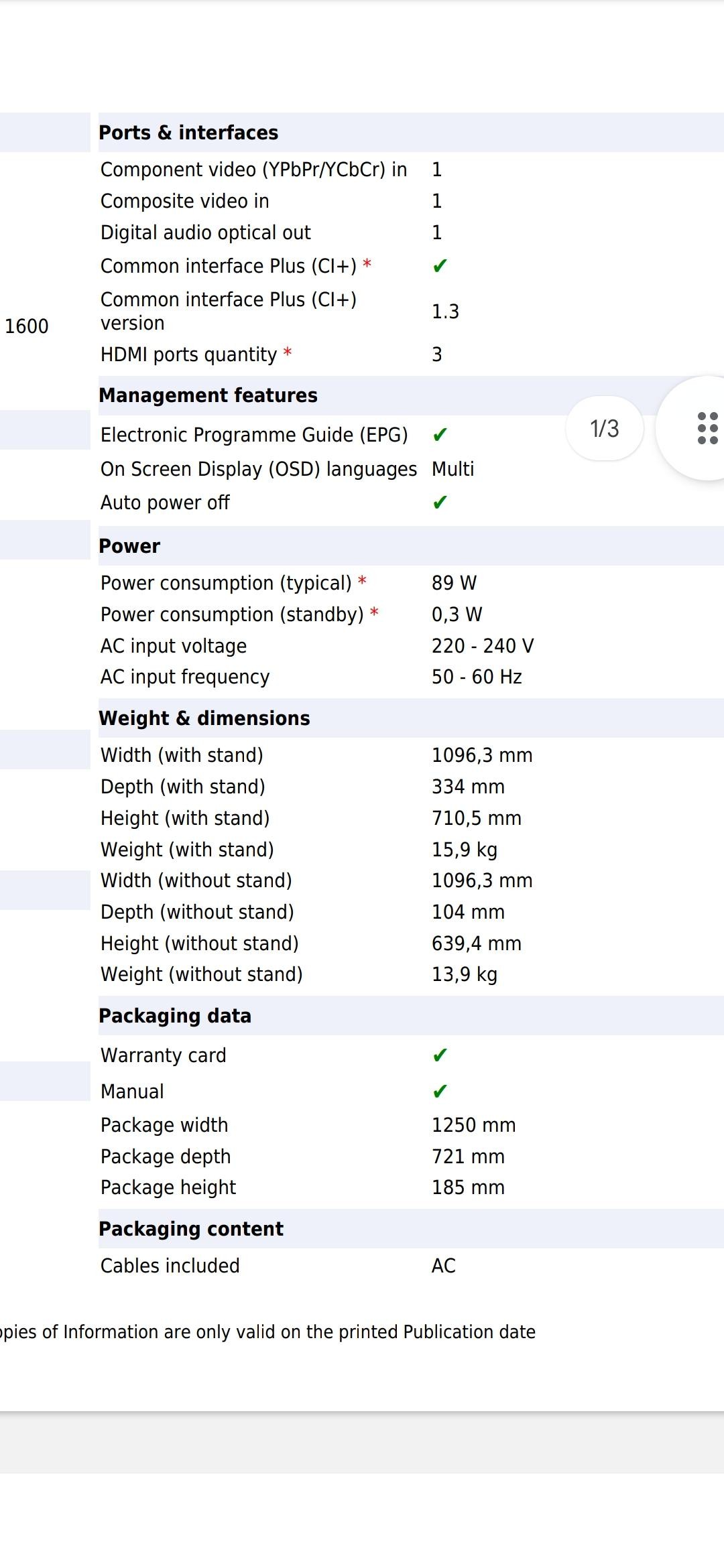Select the Weight & dimensions section header
This screenshot has height=1568, width=724.
tap(204, 718)
